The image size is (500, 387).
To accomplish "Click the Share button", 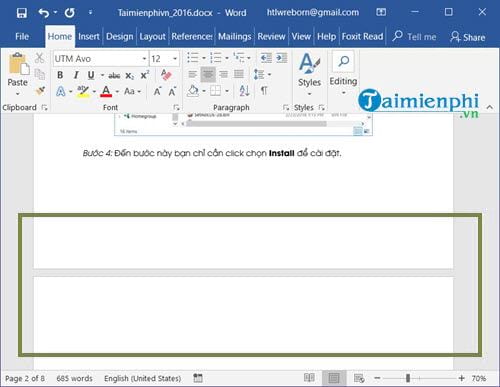I will pos(468,37).
